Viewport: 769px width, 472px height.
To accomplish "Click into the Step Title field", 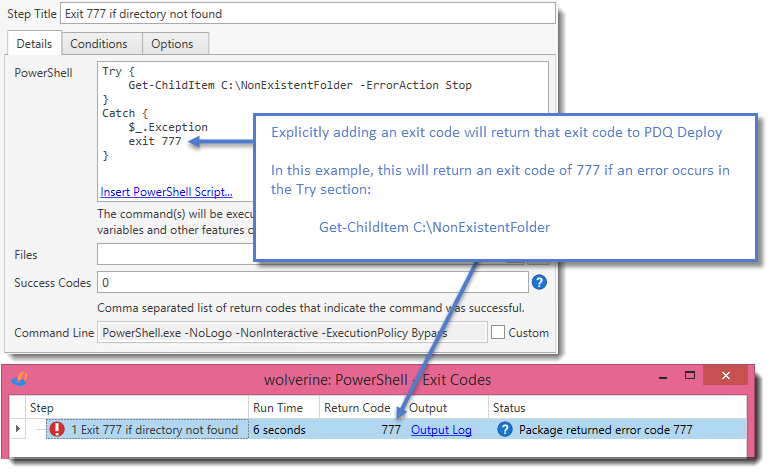I will coord(308,14).
